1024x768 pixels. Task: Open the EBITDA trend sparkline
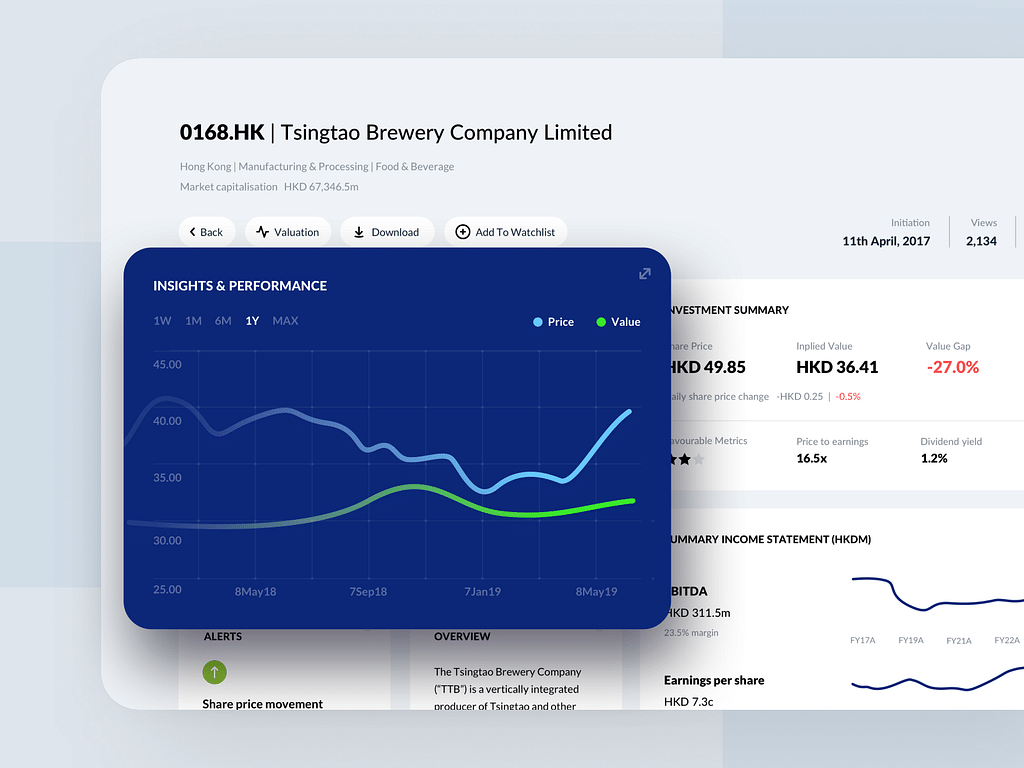[936, 596]
